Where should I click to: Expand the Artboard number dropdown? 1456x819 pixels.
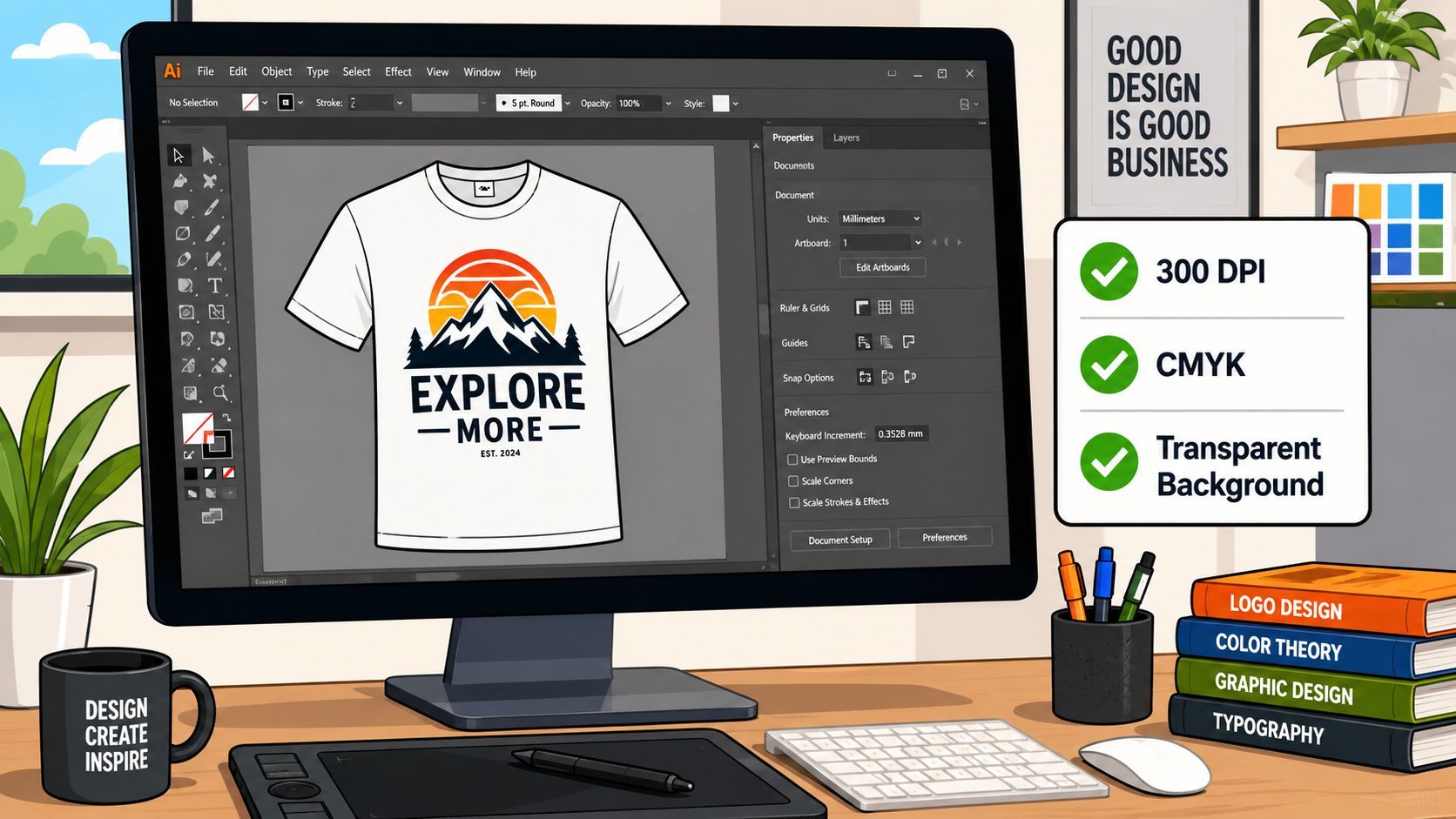tap(918, 243)
